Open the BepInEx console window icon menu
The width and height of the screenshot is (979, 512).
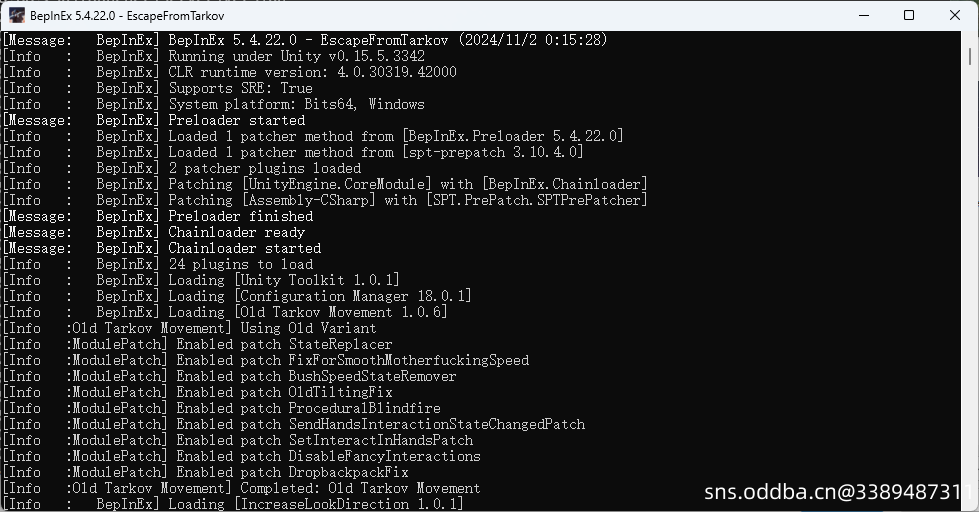click(x=17, y=16)
